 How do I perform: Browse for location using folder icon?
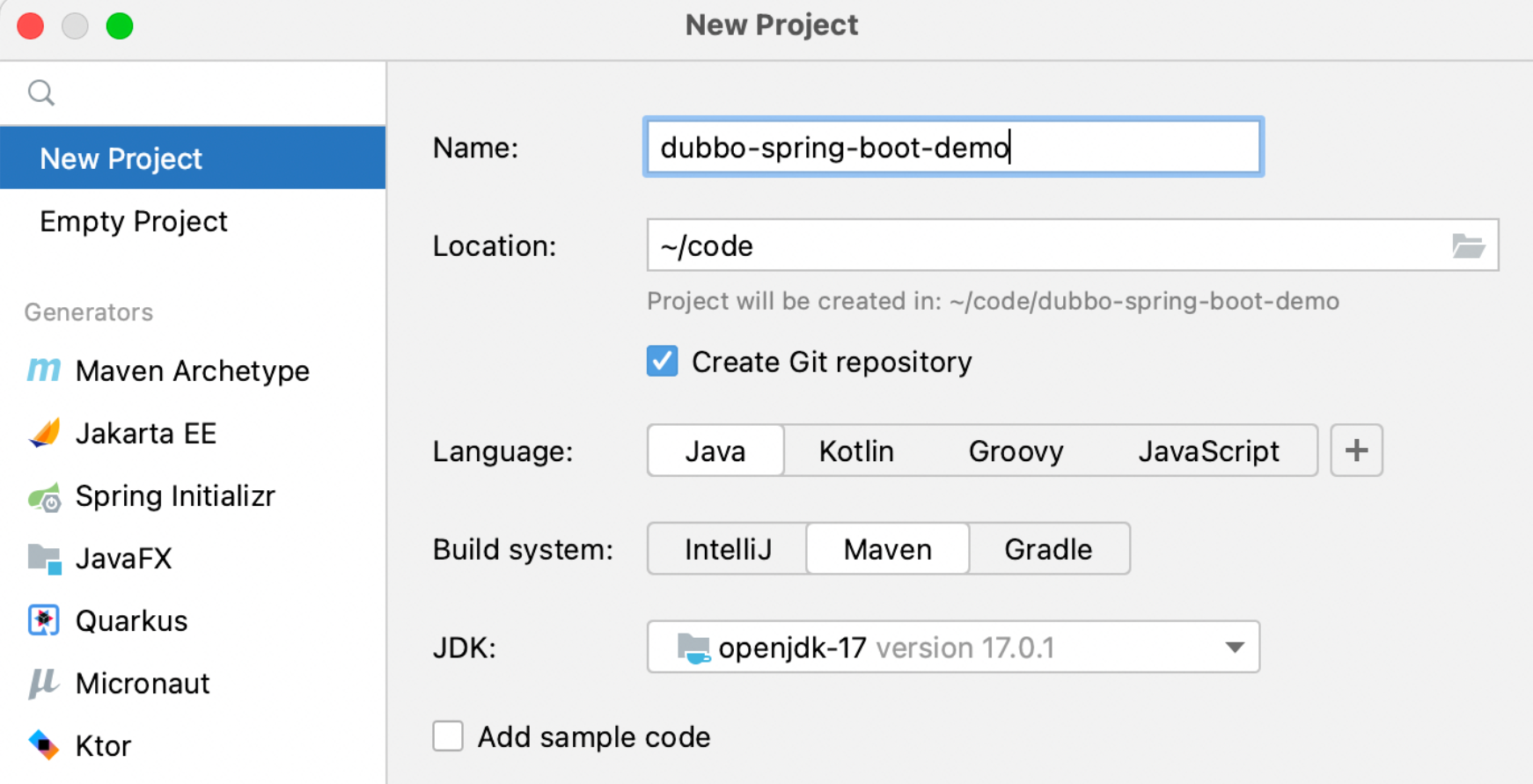[x=1468, y=245]
